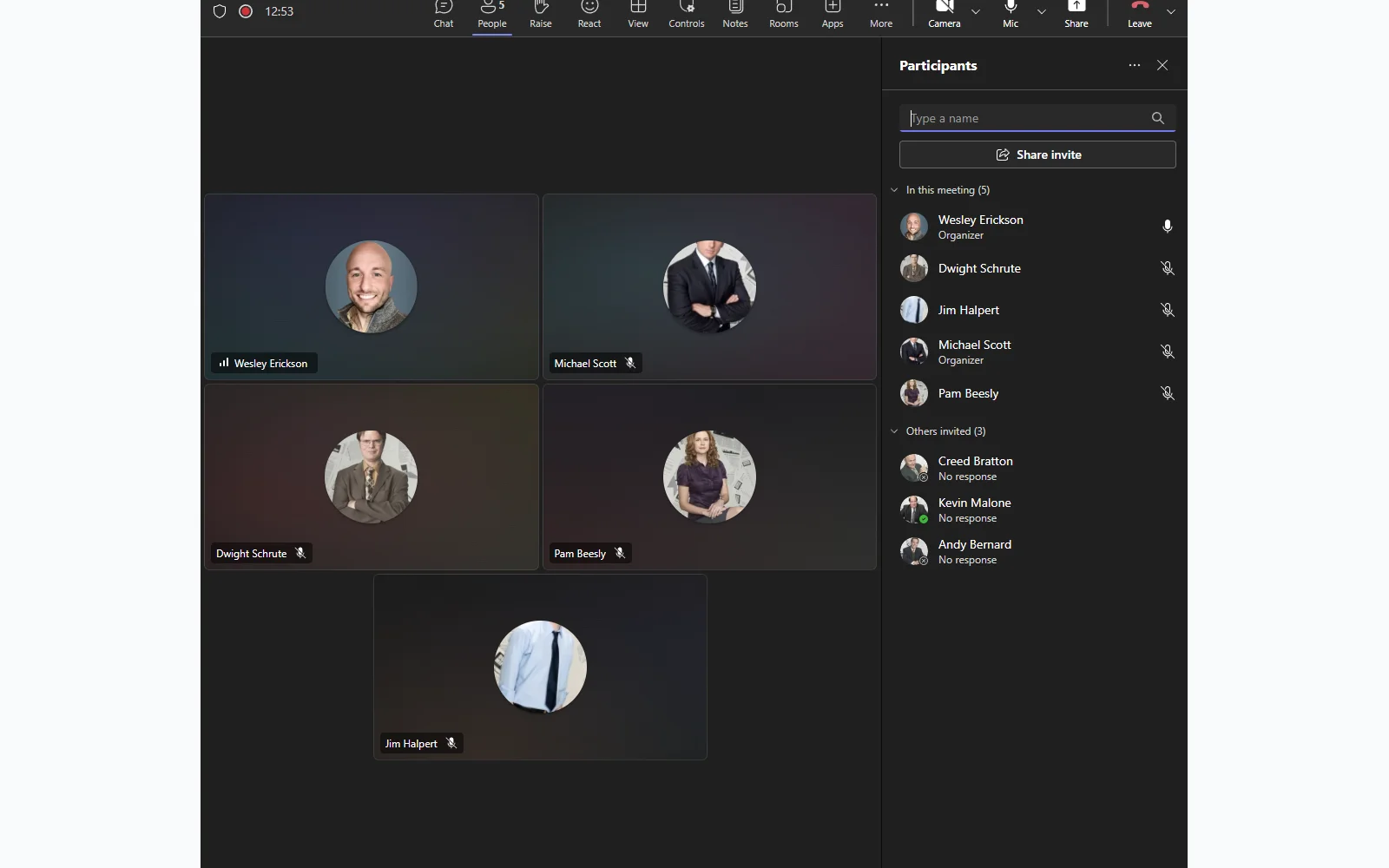Click the Share invite button

[x=1037, y=155]
